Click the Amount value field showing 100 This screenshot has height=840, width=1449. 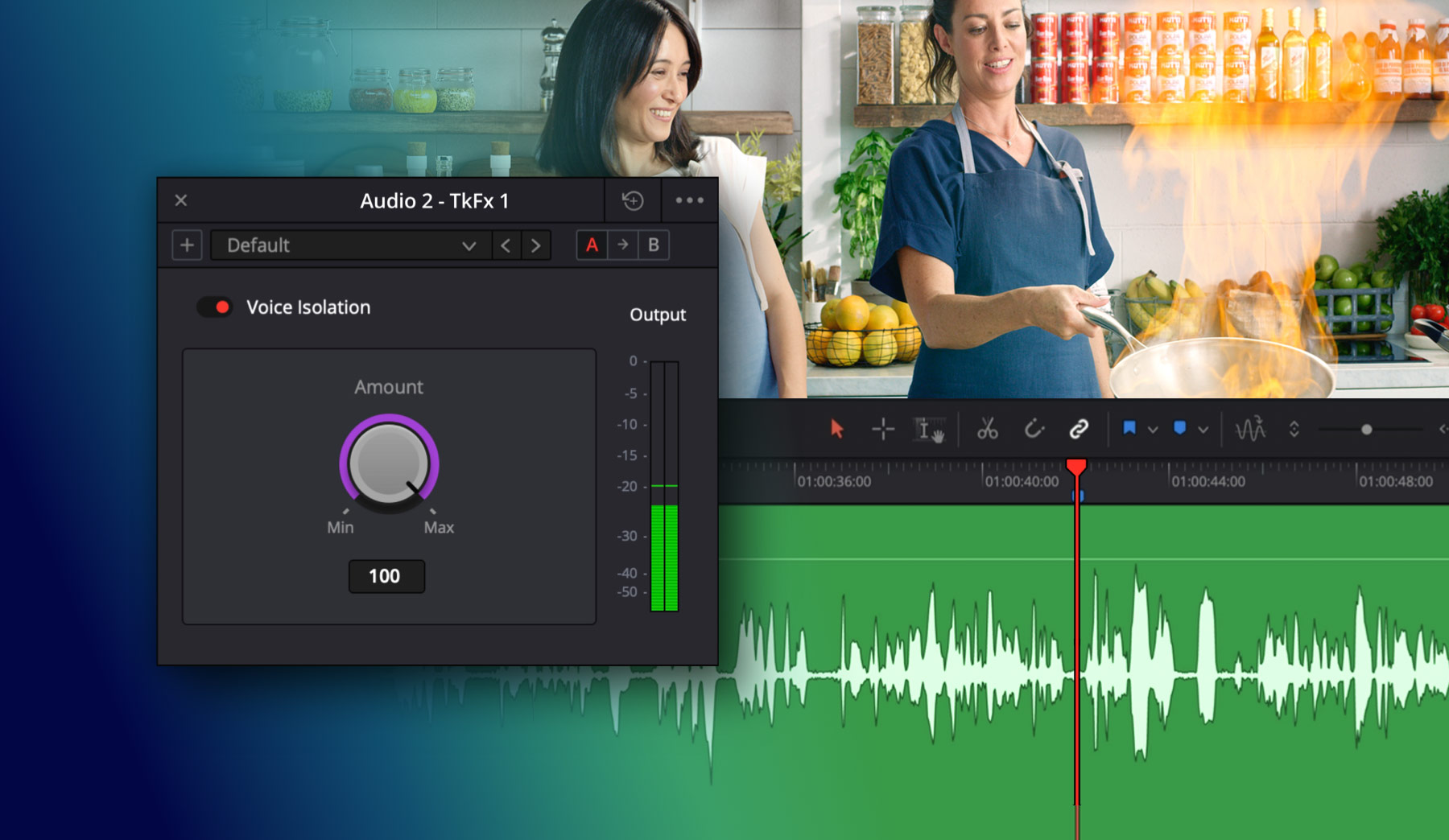(x=386, y=576)
